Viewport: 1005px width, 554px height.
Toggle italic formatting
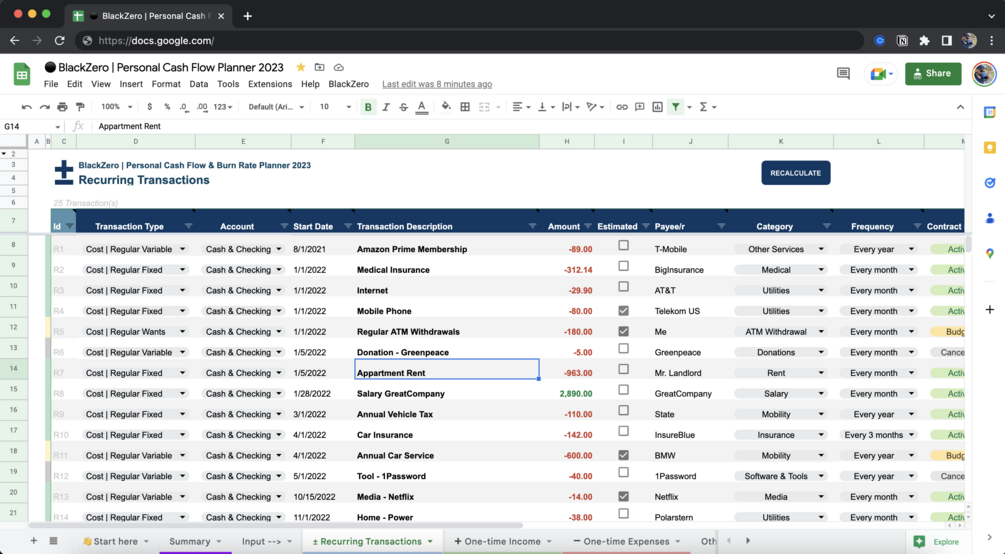pyautogui.click(x=386, y=107)
